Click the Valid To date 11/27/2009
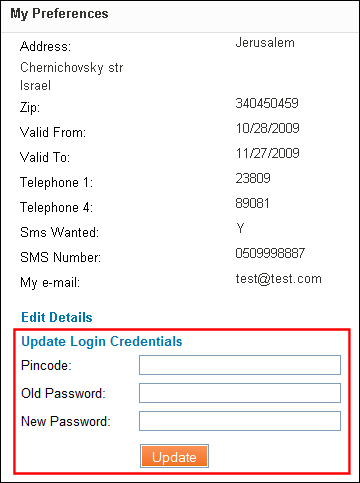 coord(268,153)
